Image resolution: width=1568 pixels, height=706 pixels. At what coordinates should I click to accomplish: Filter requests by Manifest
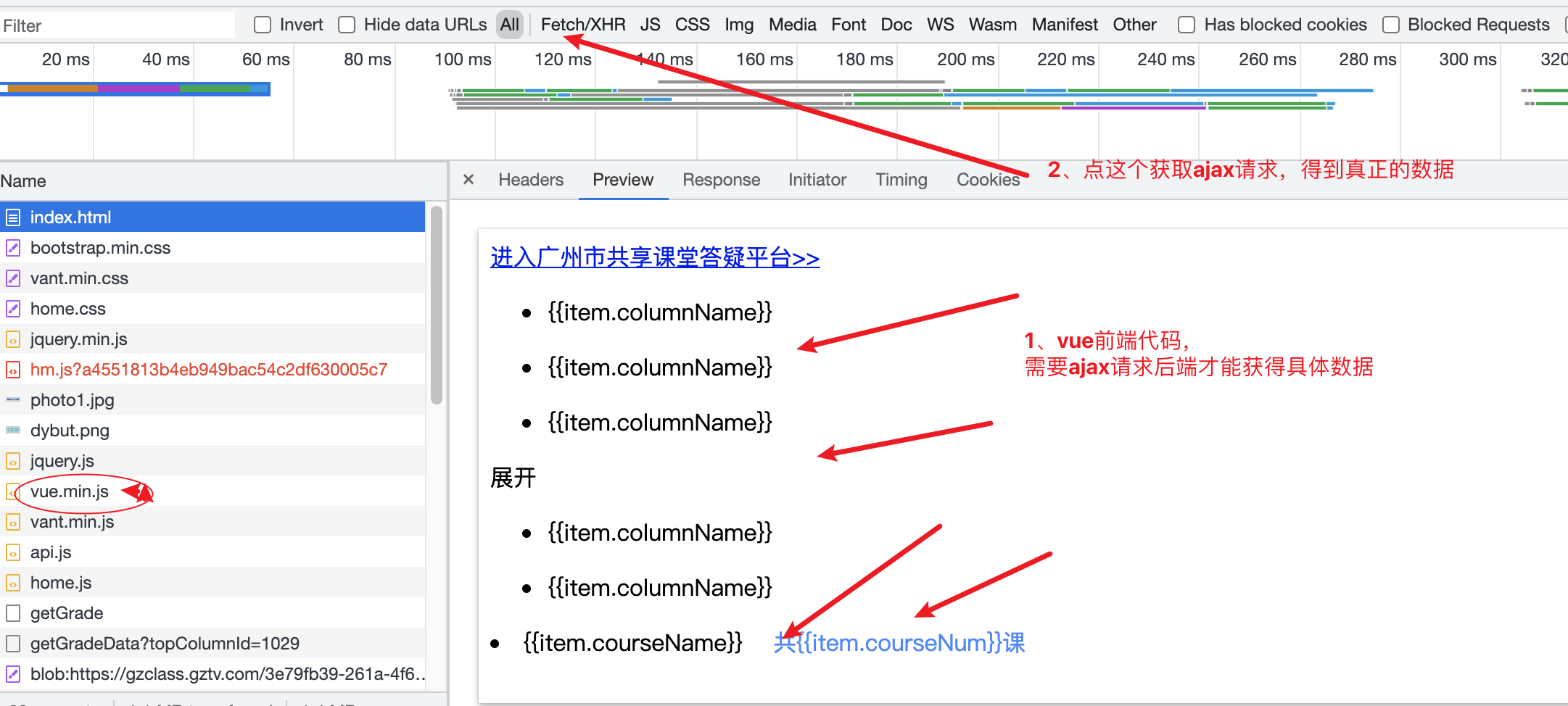tap(1065, 25)
